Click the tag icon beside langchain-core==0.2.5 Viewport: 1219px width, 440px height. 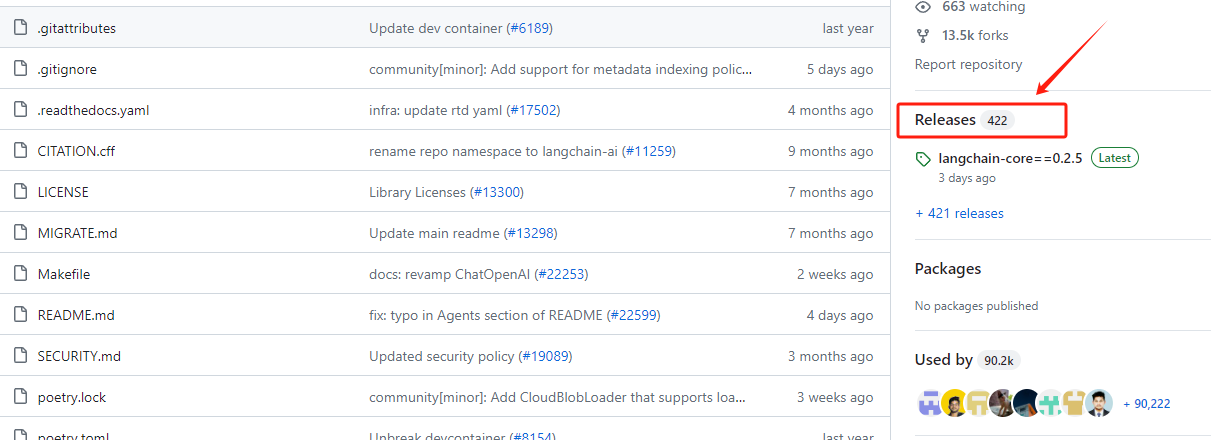click(923, 159)
